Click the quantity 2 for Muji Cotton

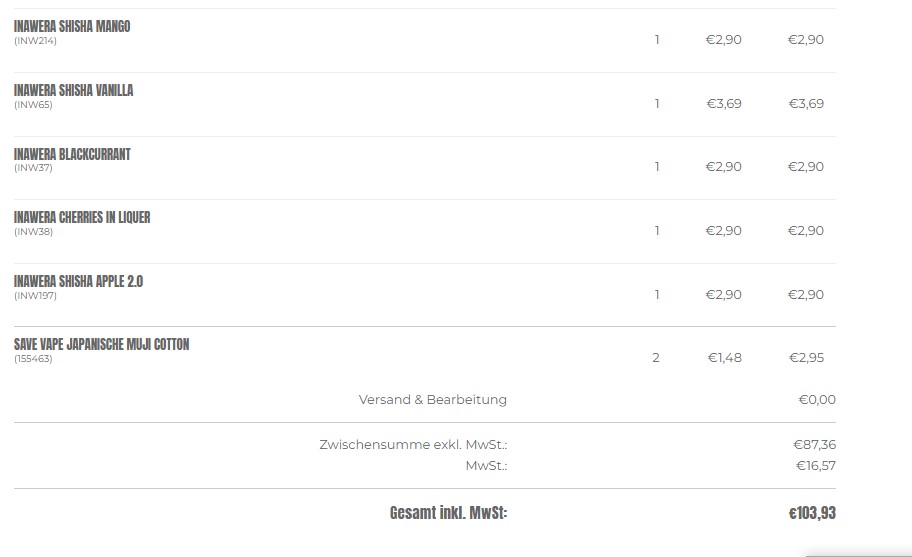pos(656,358)
